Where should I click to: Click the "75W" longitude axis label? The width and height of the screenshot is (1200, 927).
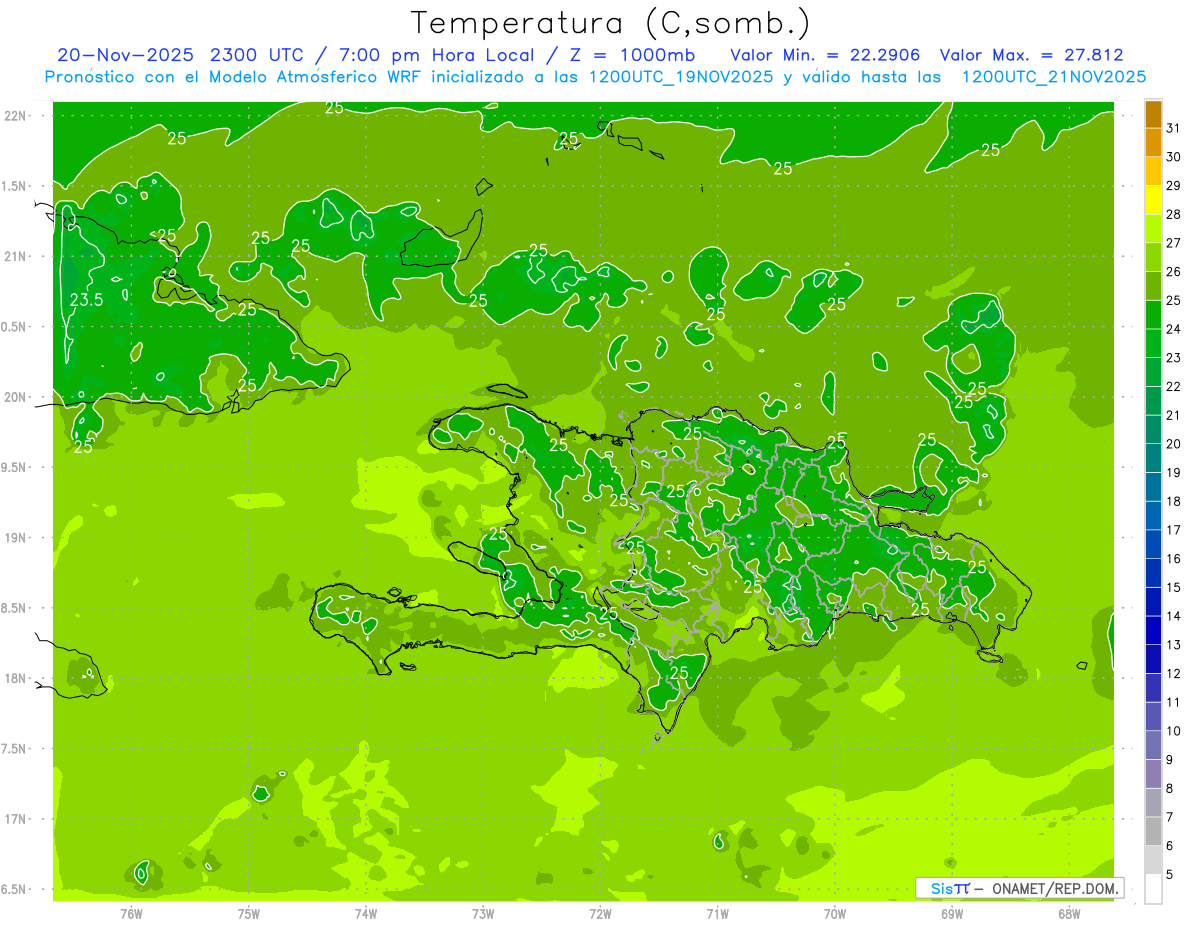pos(249,913)
